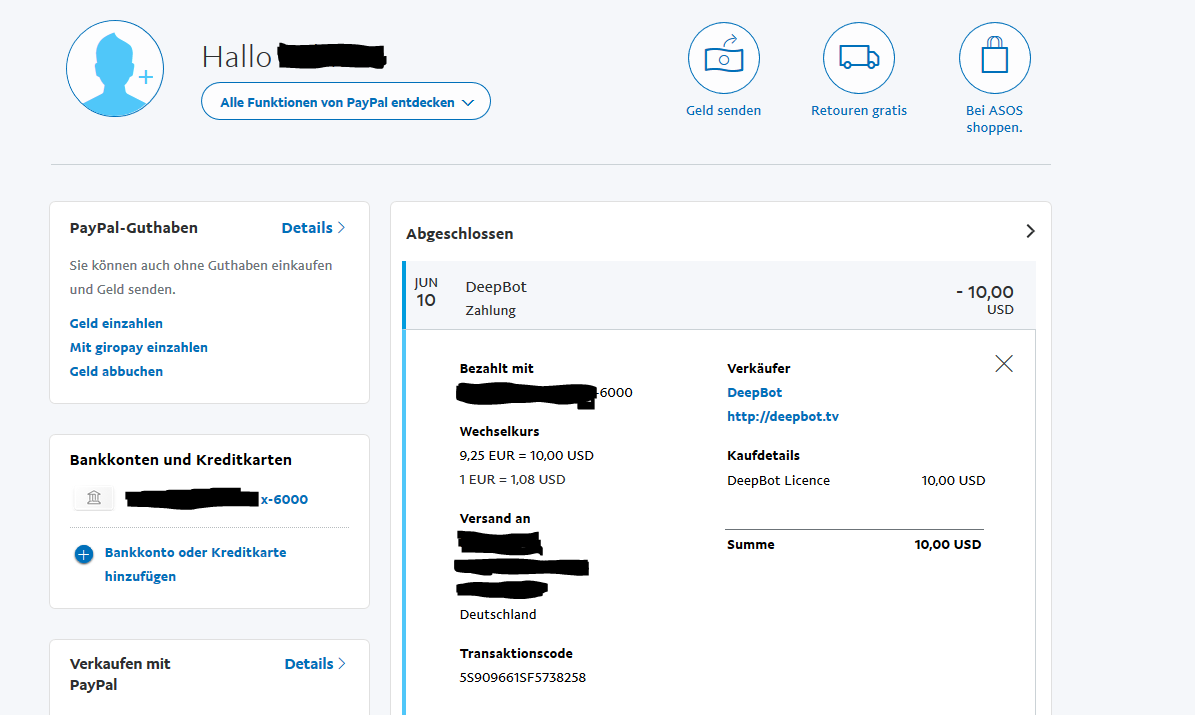Click the Bei ASOS shoppen label
1195x715 pixels.
[995, 119]
